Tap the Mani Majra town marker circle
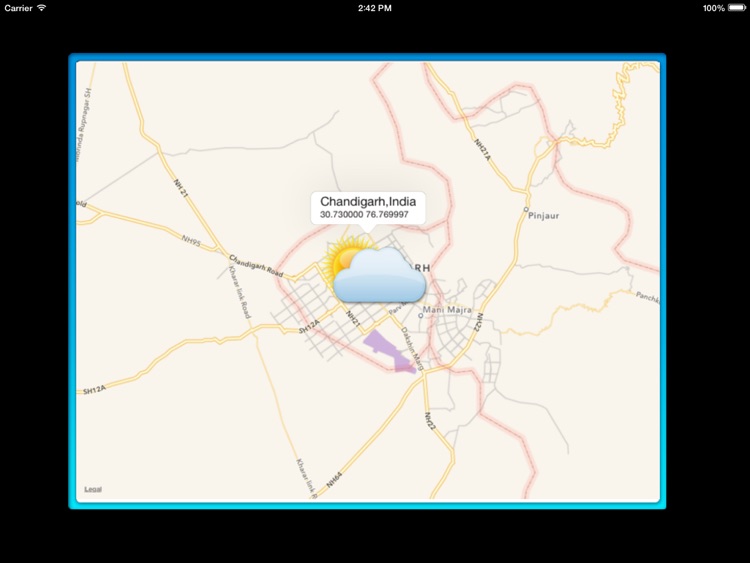This screenshot has width=750, height=563. click(420, 316)
